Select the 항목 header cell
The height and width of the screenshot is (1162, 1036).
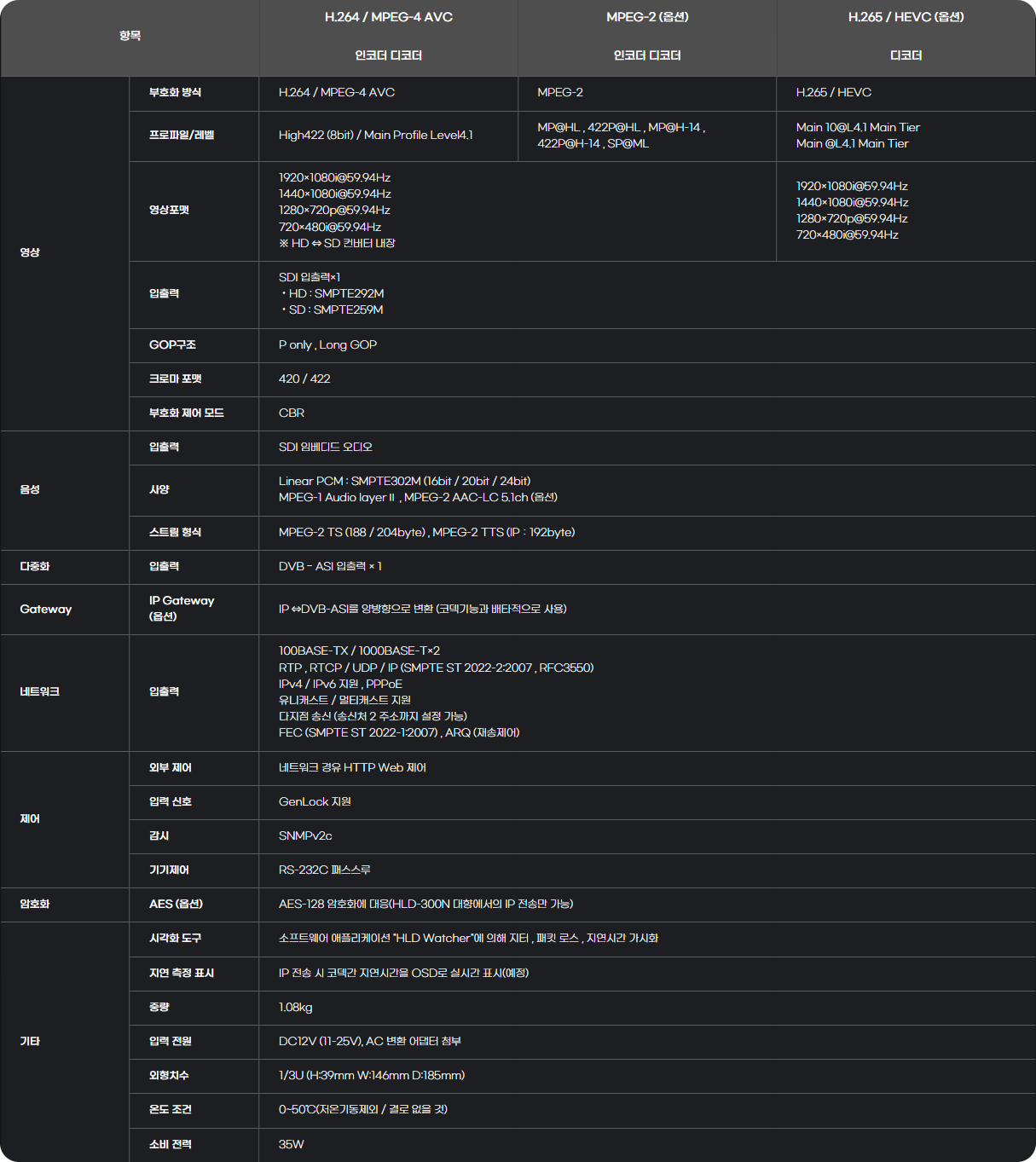pyautogui.click(x=130, y=36)
